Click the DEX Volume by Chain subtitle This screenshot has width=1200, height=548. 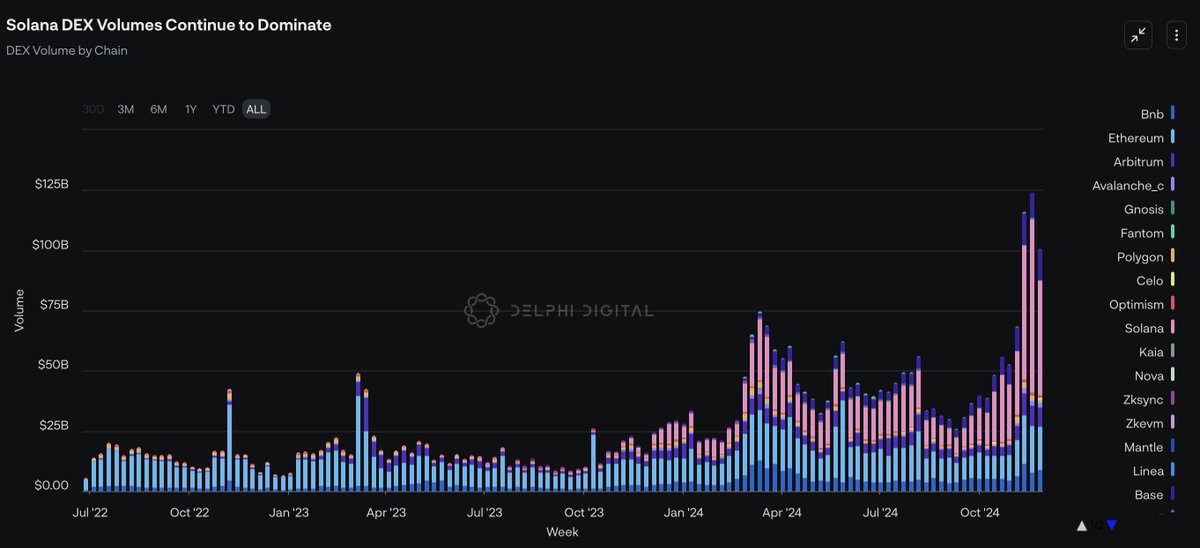click(67, 50)
